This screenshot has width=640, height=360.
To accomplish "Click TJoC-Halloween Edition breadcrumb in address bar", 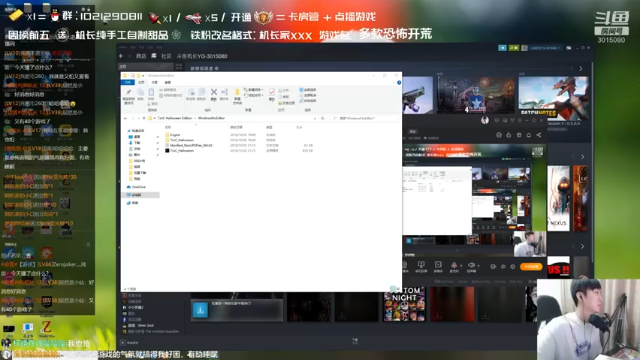I will (175, 118).
